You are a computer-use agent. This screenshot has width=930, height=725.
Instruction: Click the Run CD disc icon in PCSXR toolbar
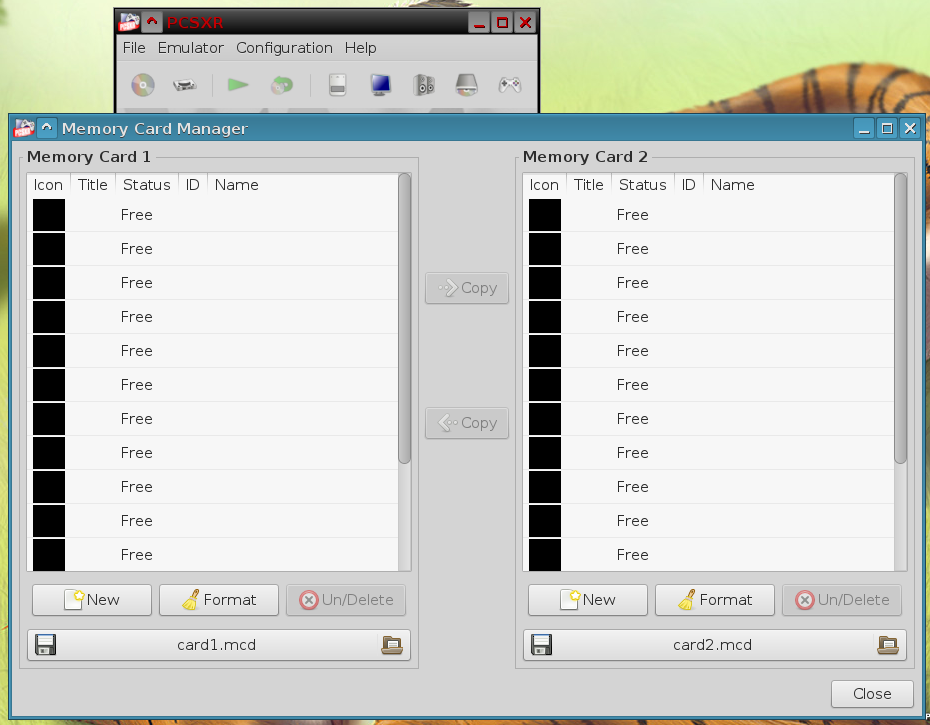(x=143, y=85)
